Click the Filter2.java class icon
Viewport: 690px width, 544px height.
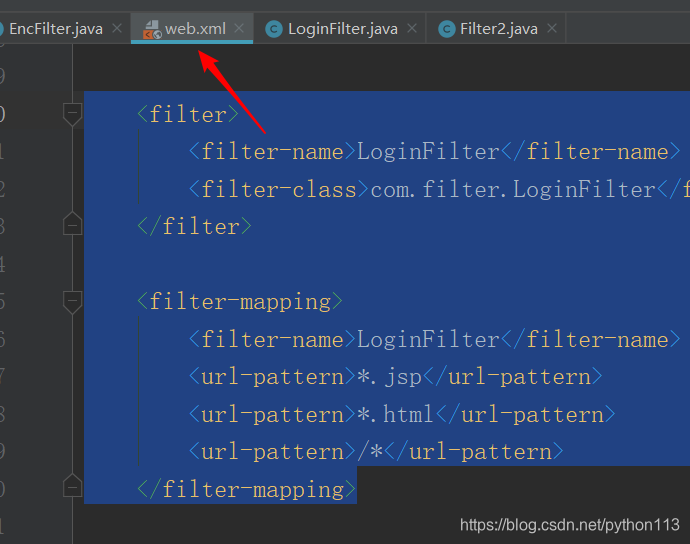click(x=447, y=29)
